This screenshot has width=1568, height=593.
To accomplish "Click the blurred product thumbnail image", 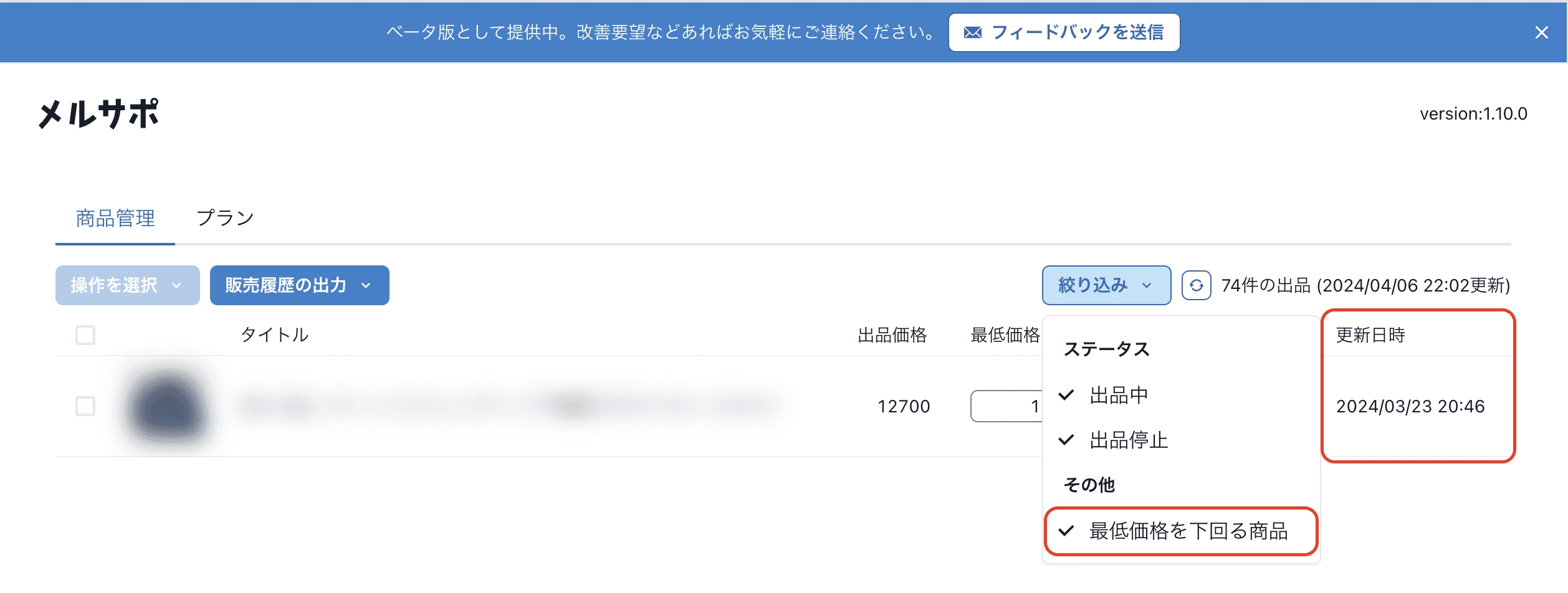I will (167, 407).
